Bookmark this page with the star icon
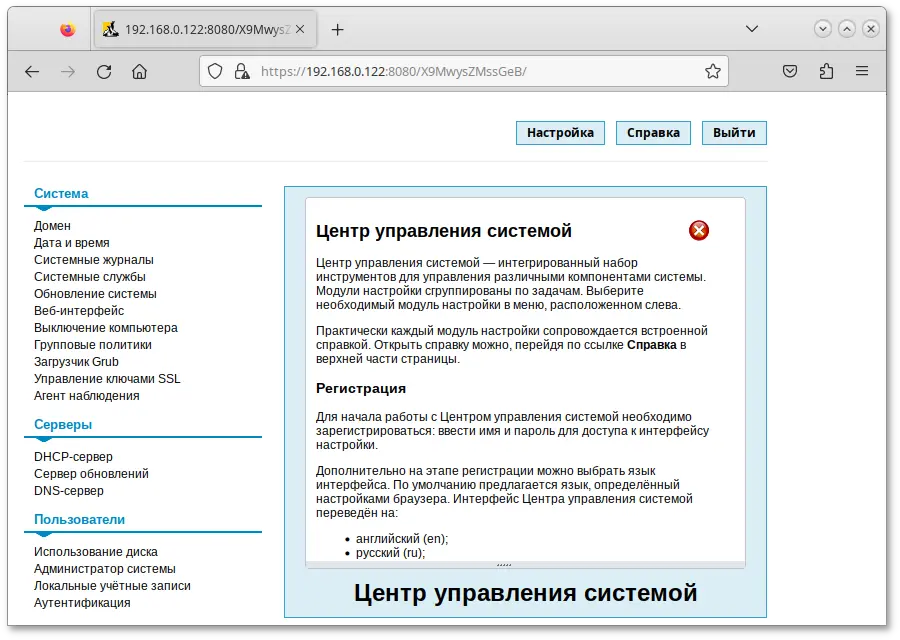Screen dimensions: 900x640 (713, 71)
